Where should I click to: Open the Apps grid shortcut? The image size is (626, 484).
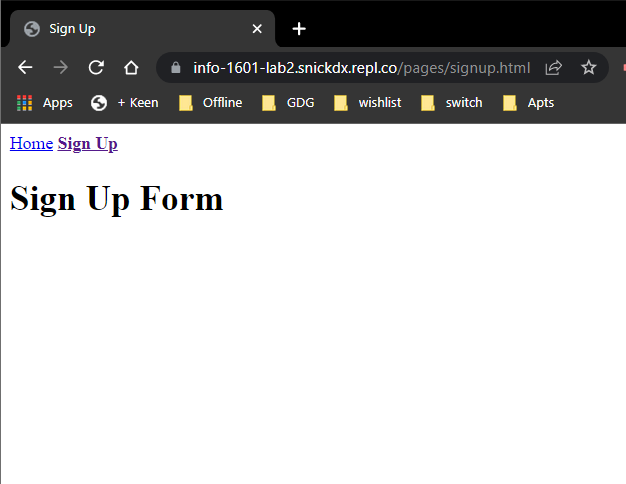click(45, 103)
